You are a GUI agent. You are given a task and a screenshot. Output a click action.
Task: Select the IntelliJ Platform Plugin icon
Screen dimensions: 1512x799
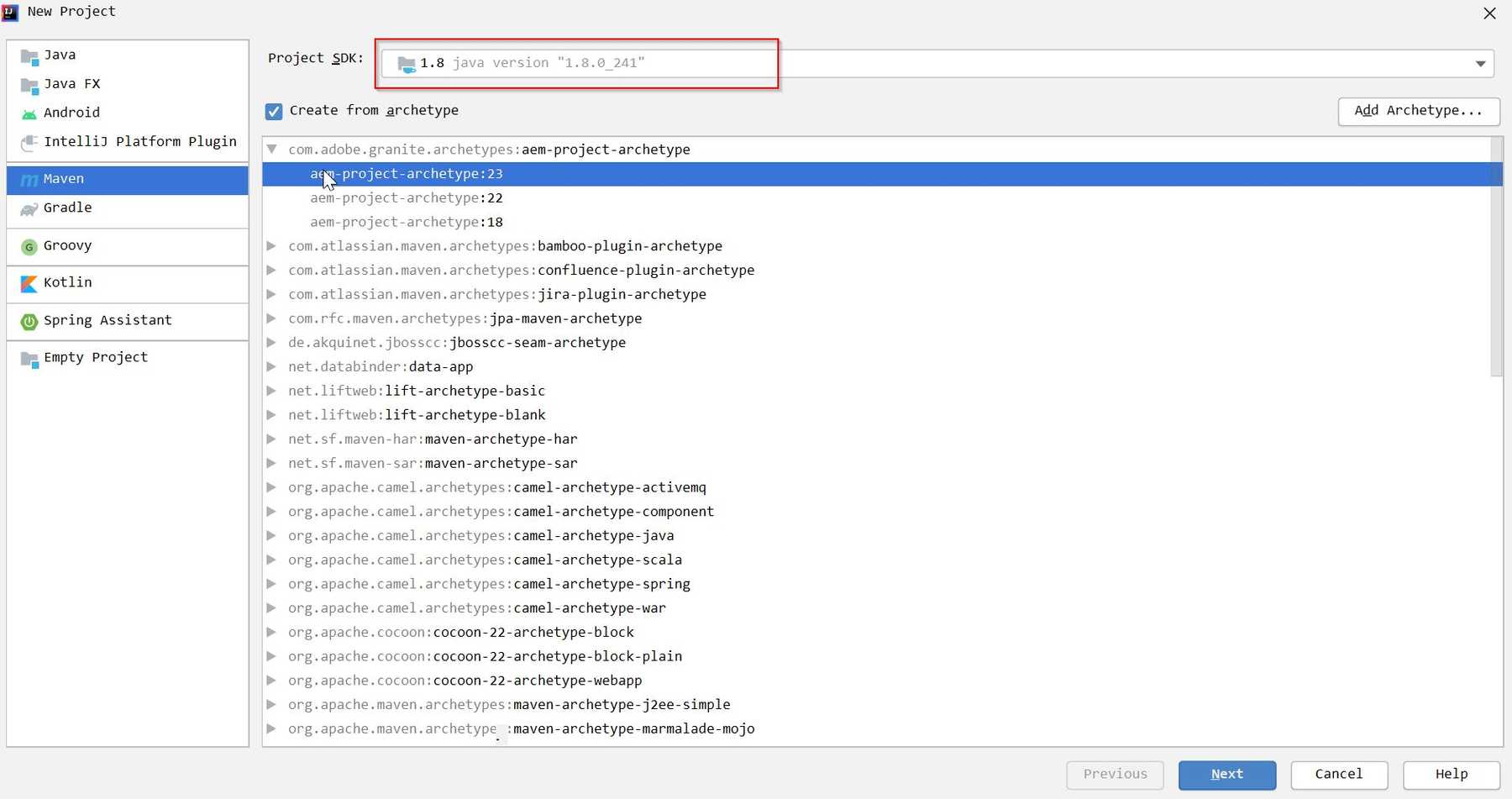pos(29,142)
